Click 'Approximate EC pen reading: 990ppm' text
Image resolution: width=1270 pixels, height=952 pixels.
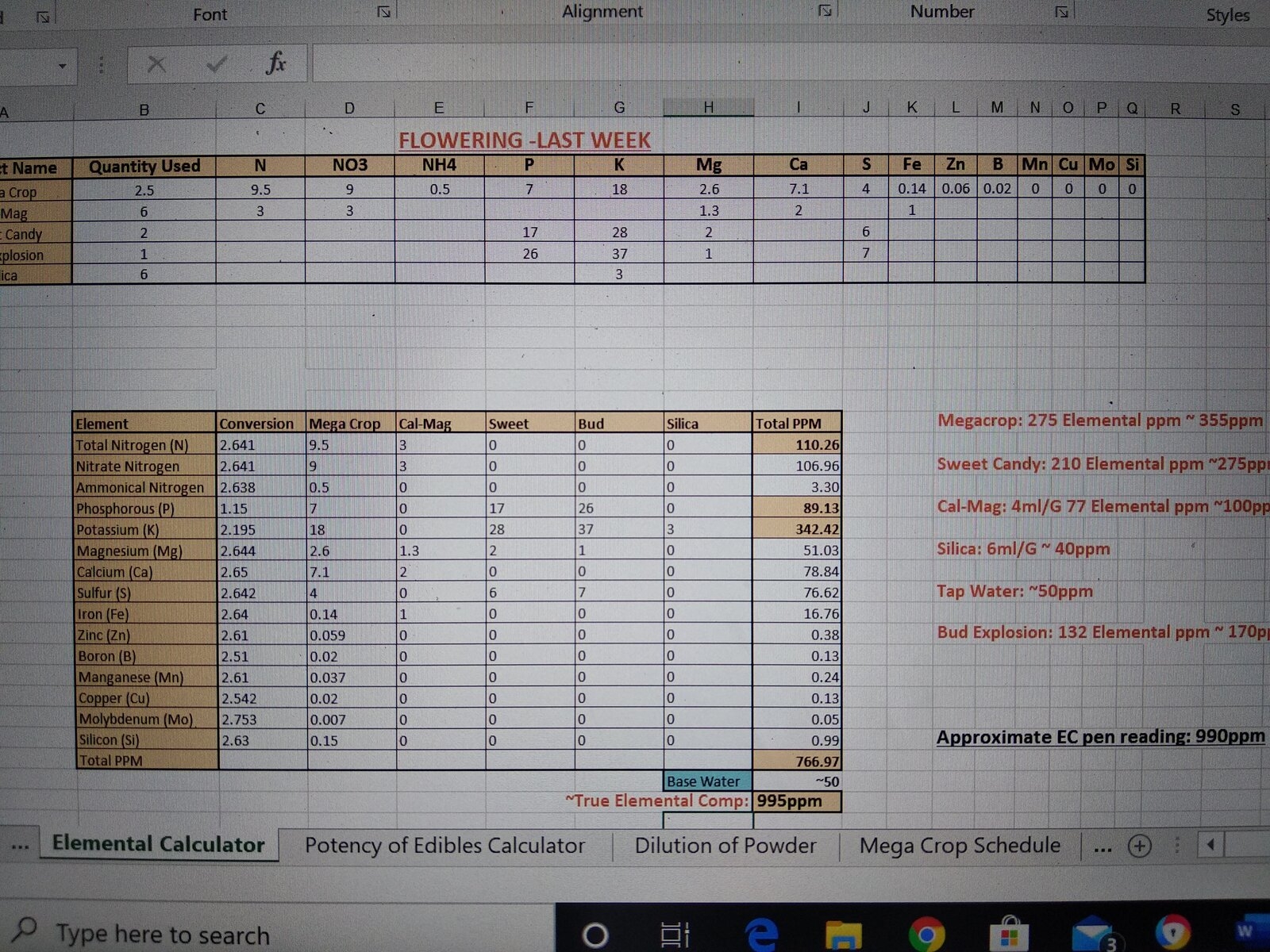[1100, 737]
